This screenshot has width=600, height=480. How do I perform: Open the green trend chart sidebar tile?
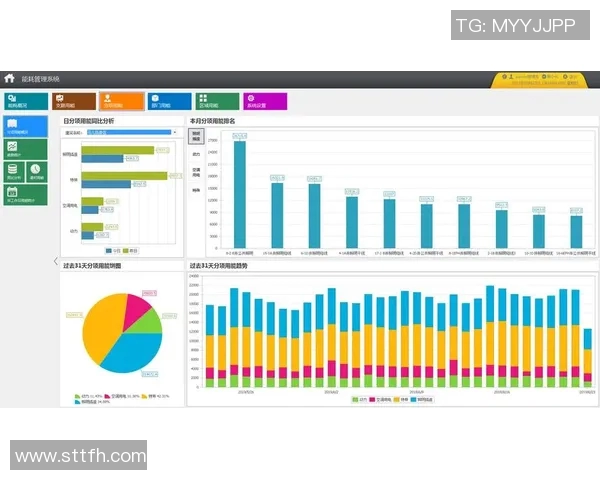tap(13, 150)
